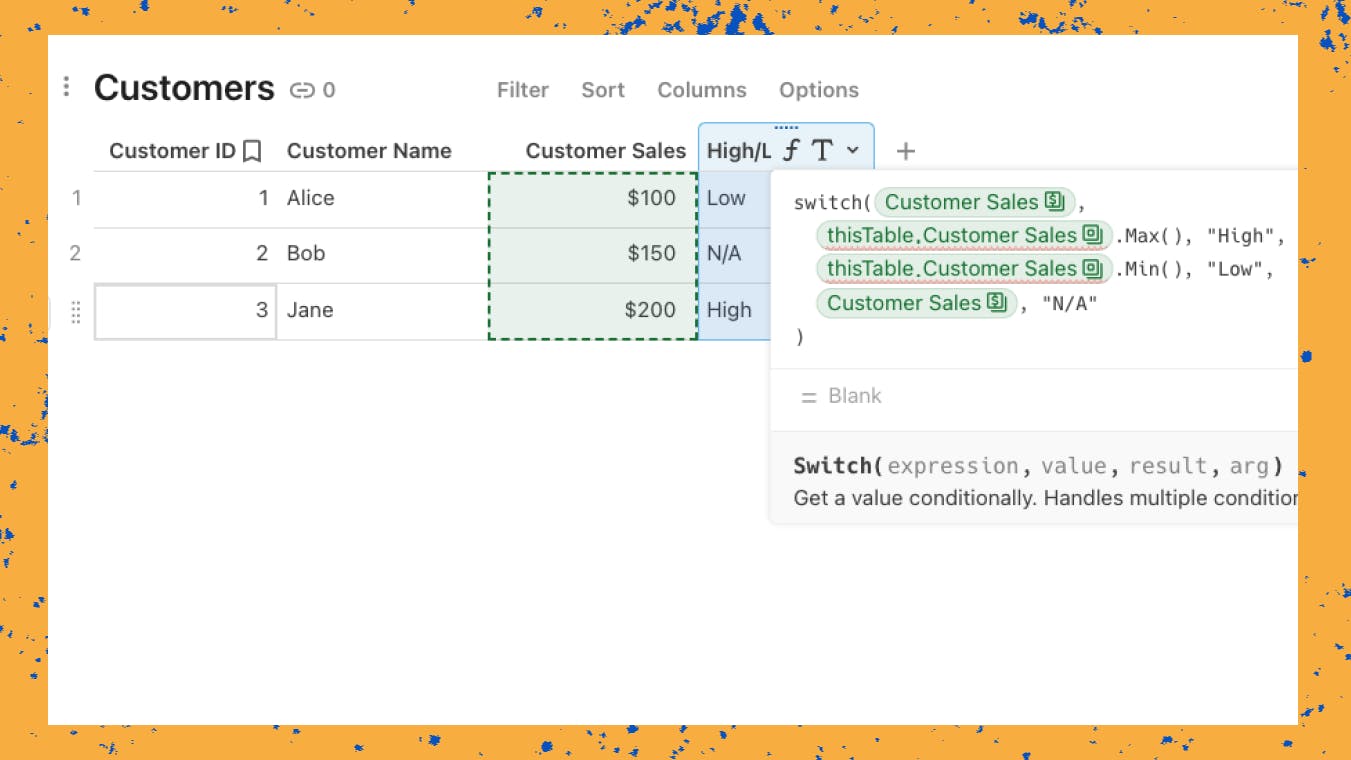
Task: Open the Sort menu
Action: pyautogui.click(x=602, y=90)
